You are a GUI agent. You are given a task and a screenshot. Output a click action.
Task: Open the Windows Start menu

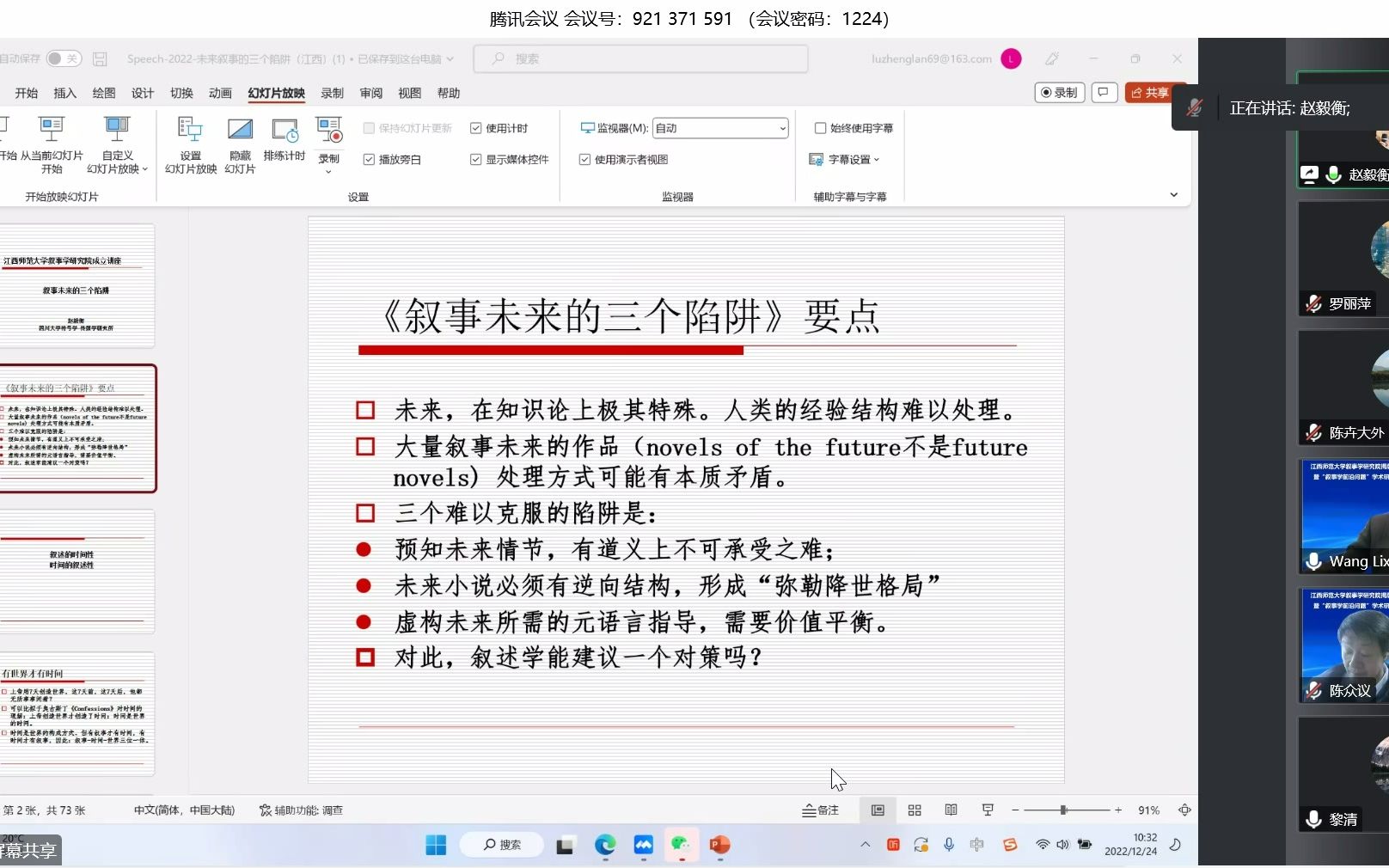tap(436, 845)
